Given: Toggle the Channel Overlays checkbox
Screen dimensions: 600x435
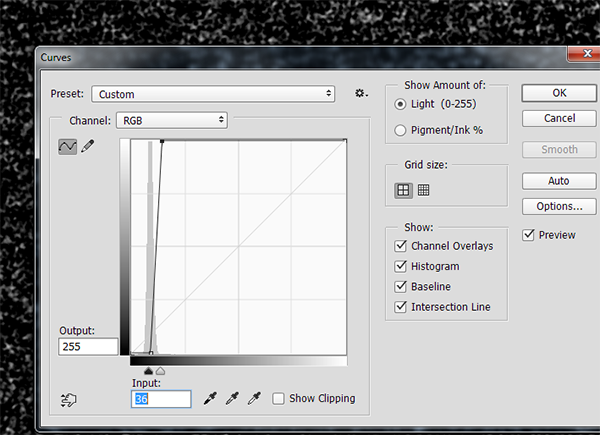Looking at the screenshot, I should [401, 246].
